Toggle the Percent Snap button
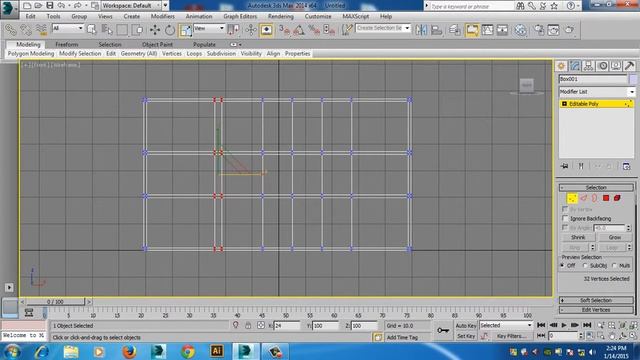640x360 pixels. click(x=313, y=30)
